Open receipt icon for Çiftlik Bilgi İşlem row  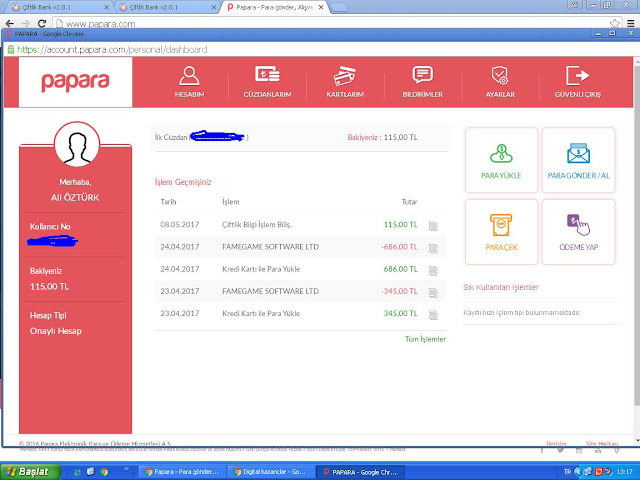(x=433, y=226)
